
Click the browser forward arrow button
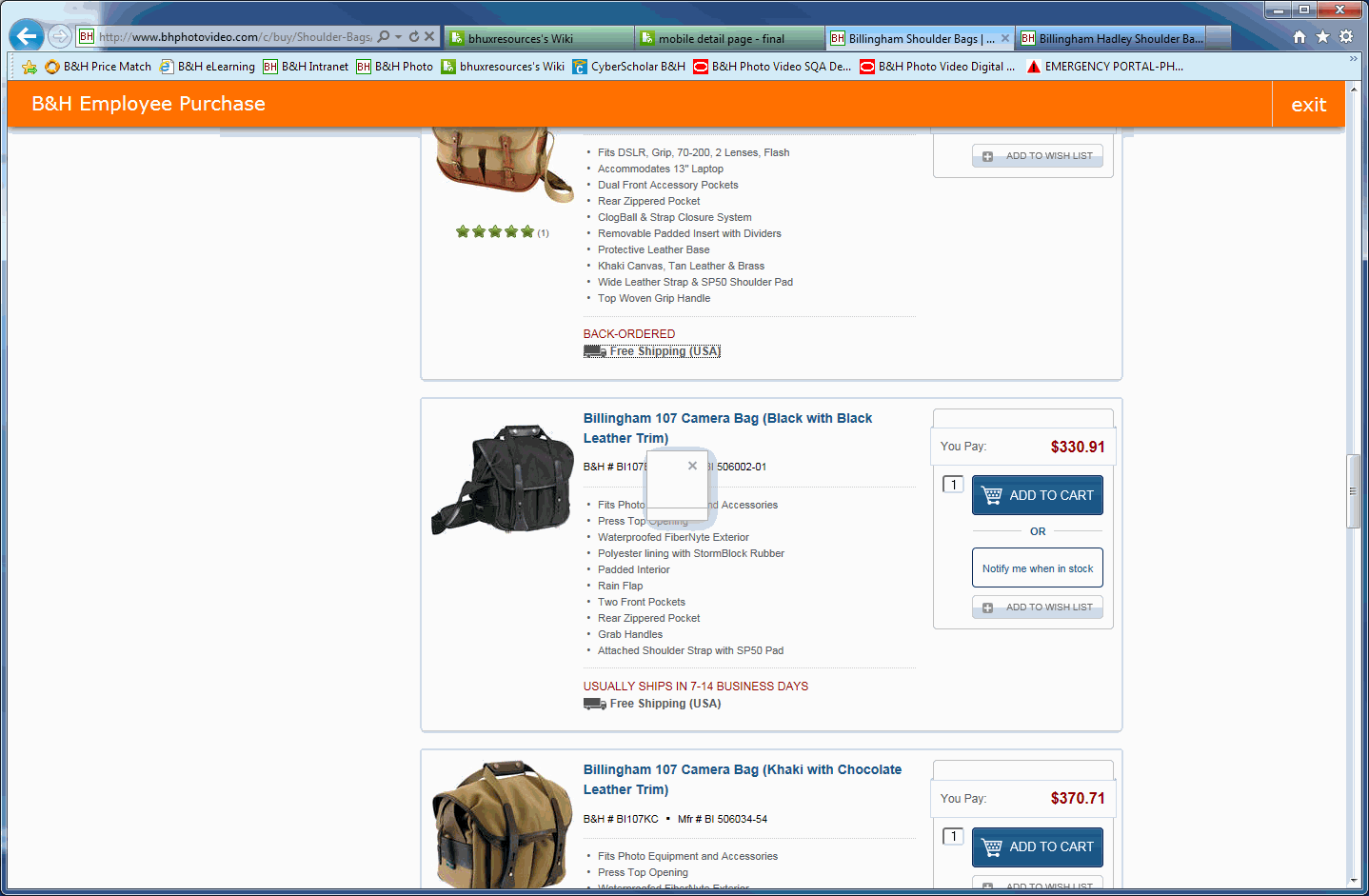pyautogui.click(x=60, y=36)
